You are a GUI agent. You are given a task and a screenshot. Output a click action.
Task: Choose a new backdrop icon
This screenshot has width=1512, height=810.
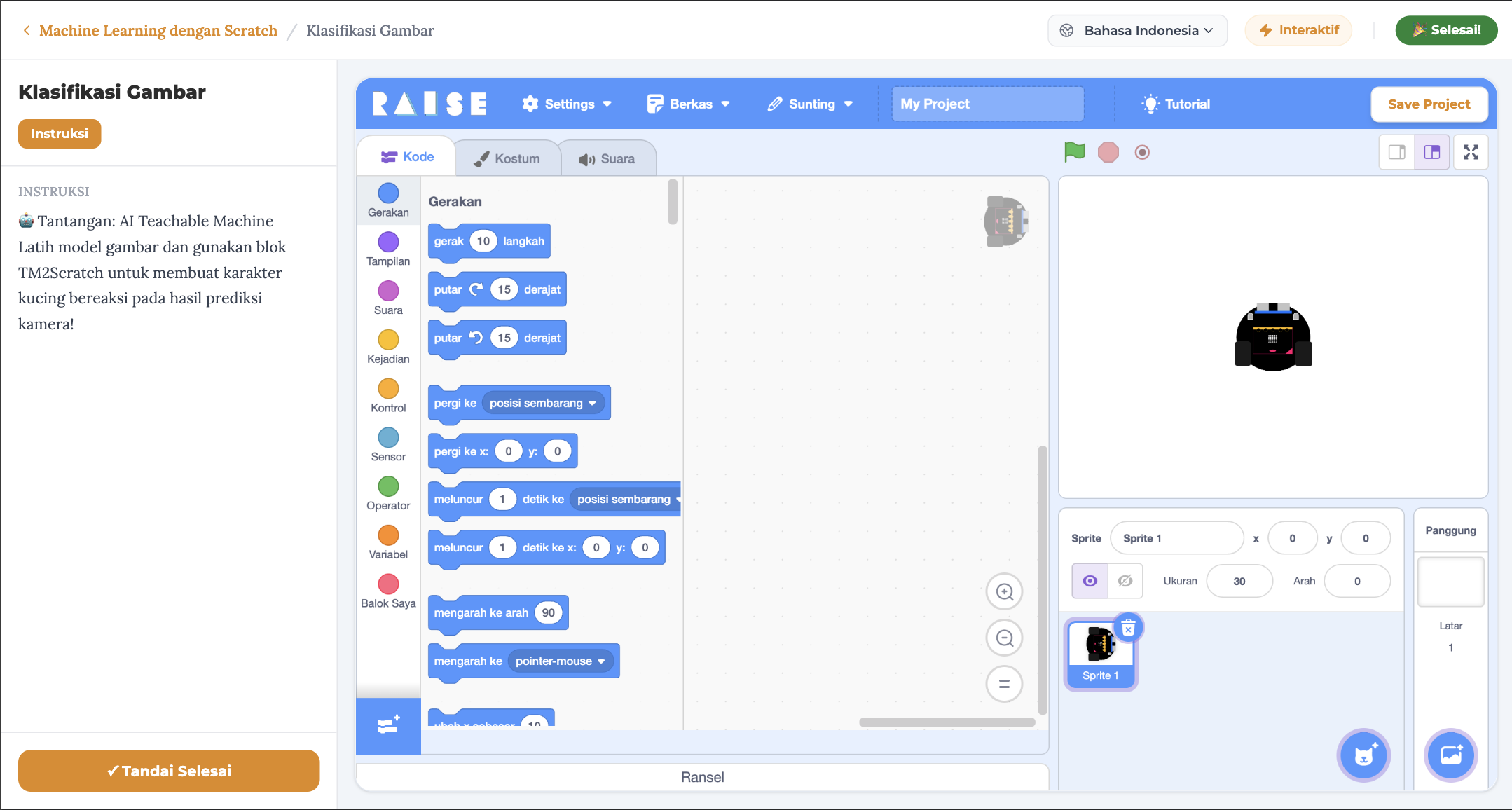(1450, 755)
